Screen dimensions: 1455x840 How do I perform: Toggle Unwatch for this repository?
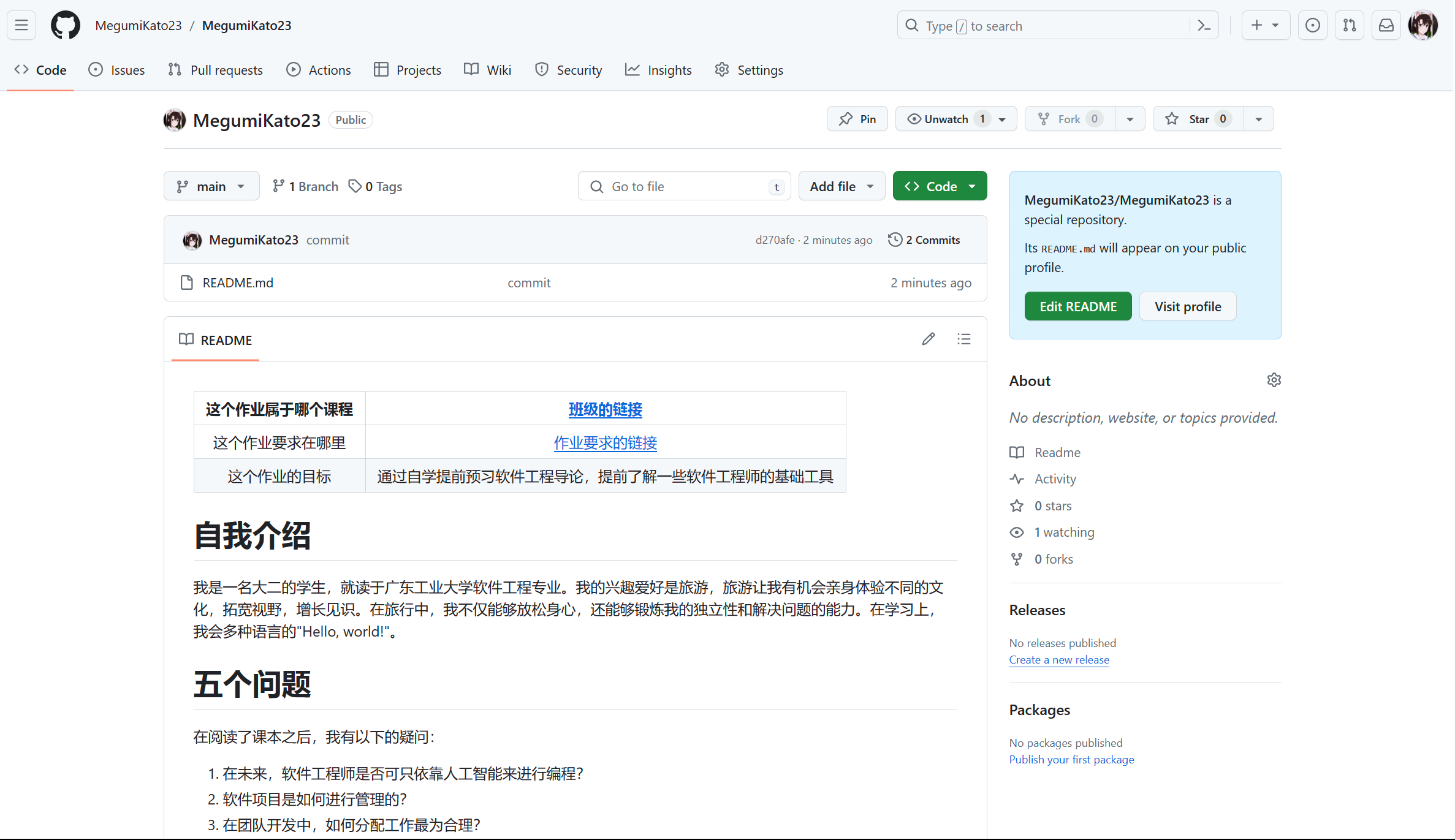pyautogui.click(x=946, y=119)
